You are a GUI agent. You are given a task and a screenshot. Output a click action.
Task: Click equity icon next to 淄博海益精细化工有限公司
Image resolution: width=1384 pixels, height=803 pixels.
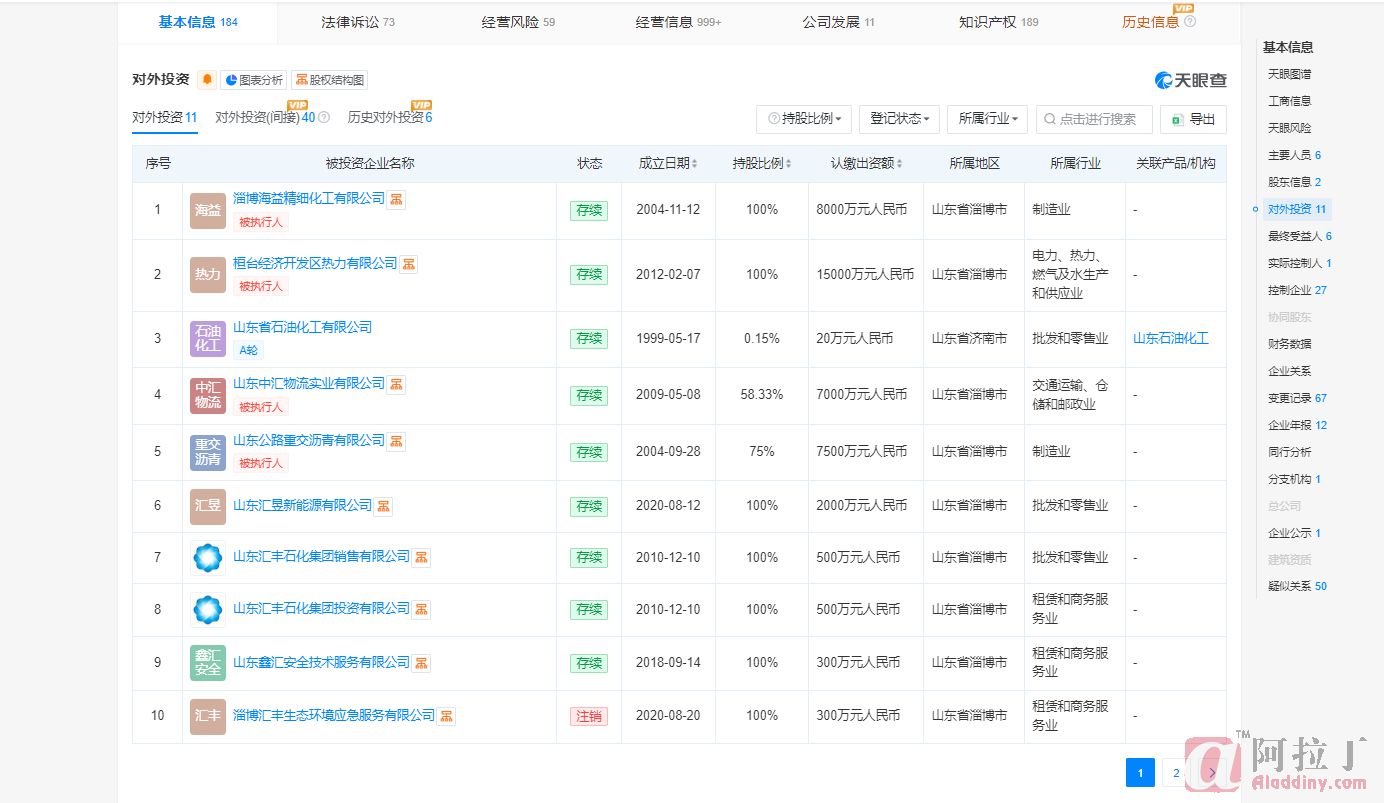pos(396,199)
